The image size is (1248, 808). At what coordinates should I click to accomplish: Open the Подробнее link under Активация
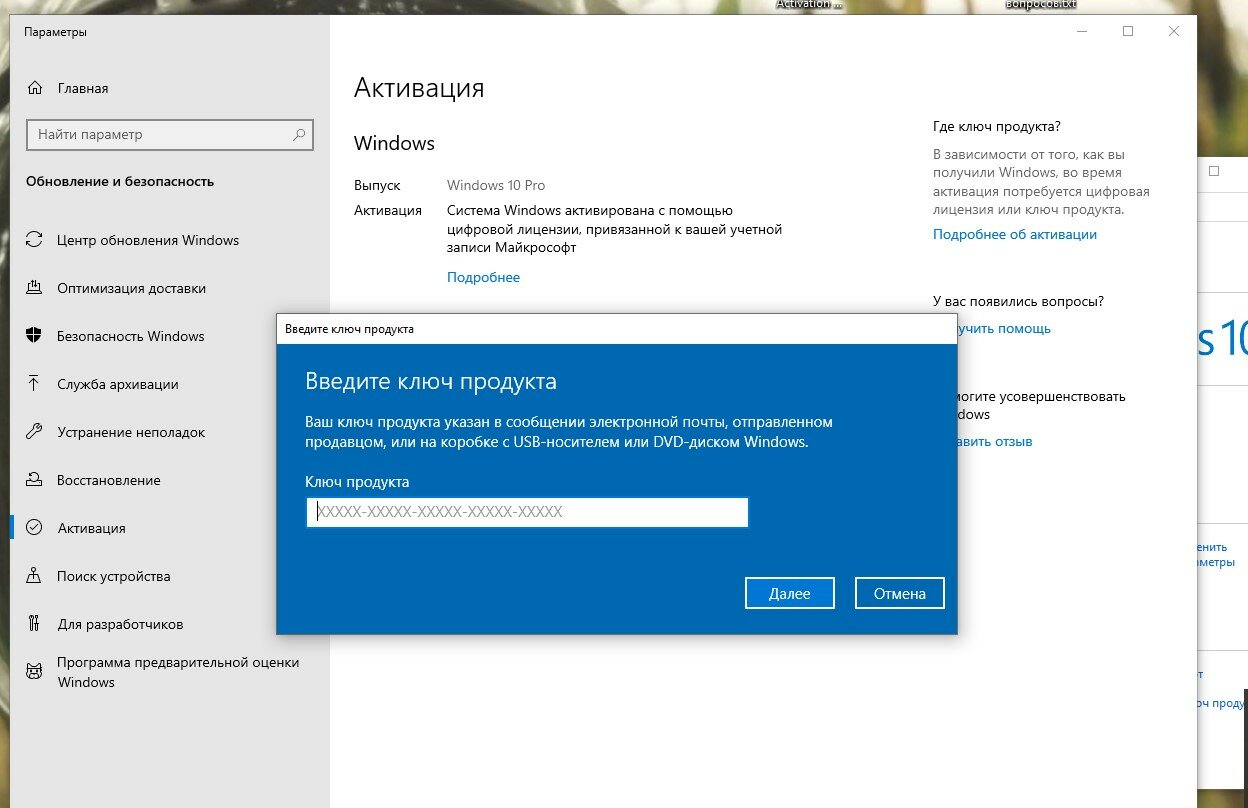point(483,277)
